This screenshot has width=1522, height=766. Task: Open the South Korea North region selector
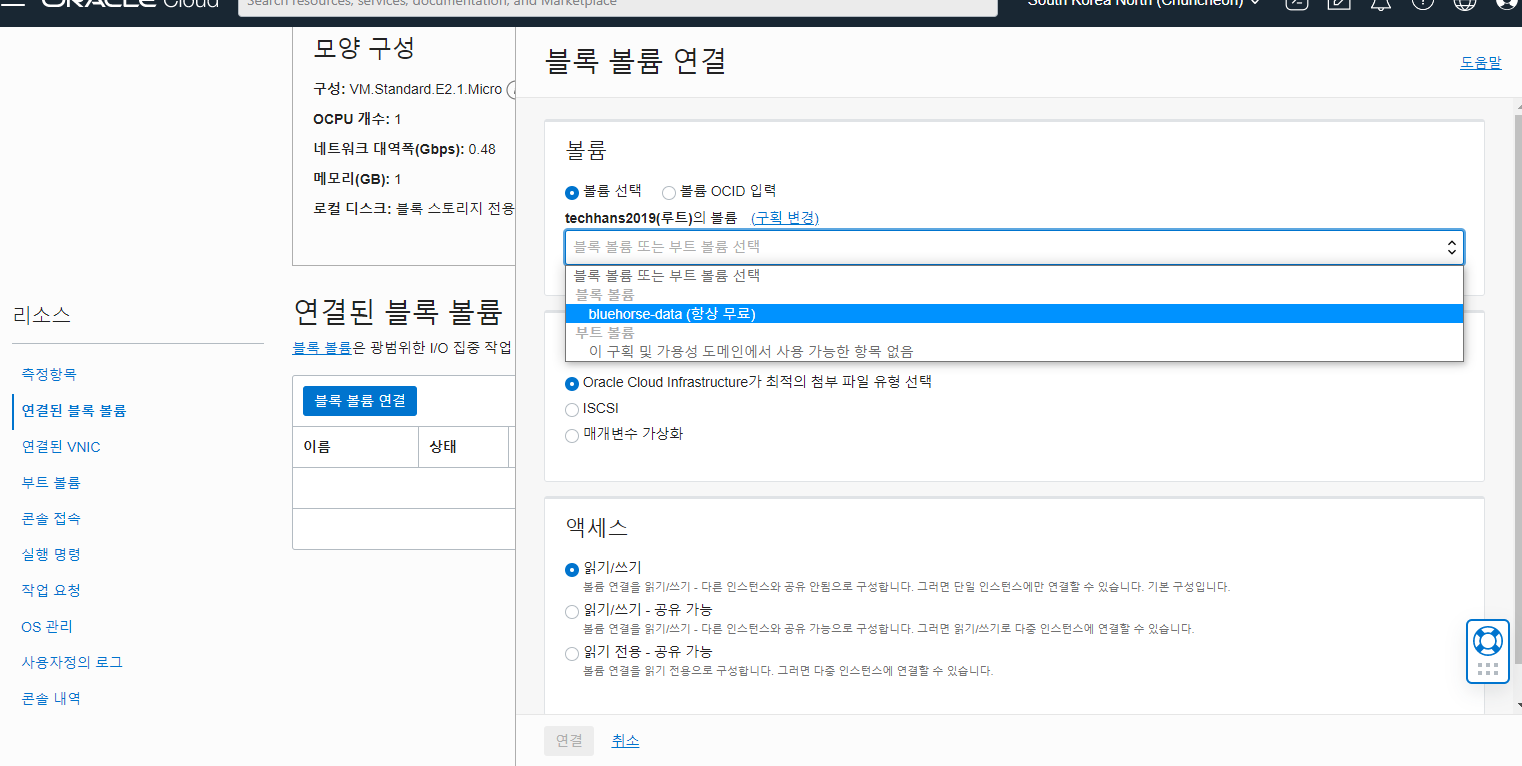[x=1144, y=3]
